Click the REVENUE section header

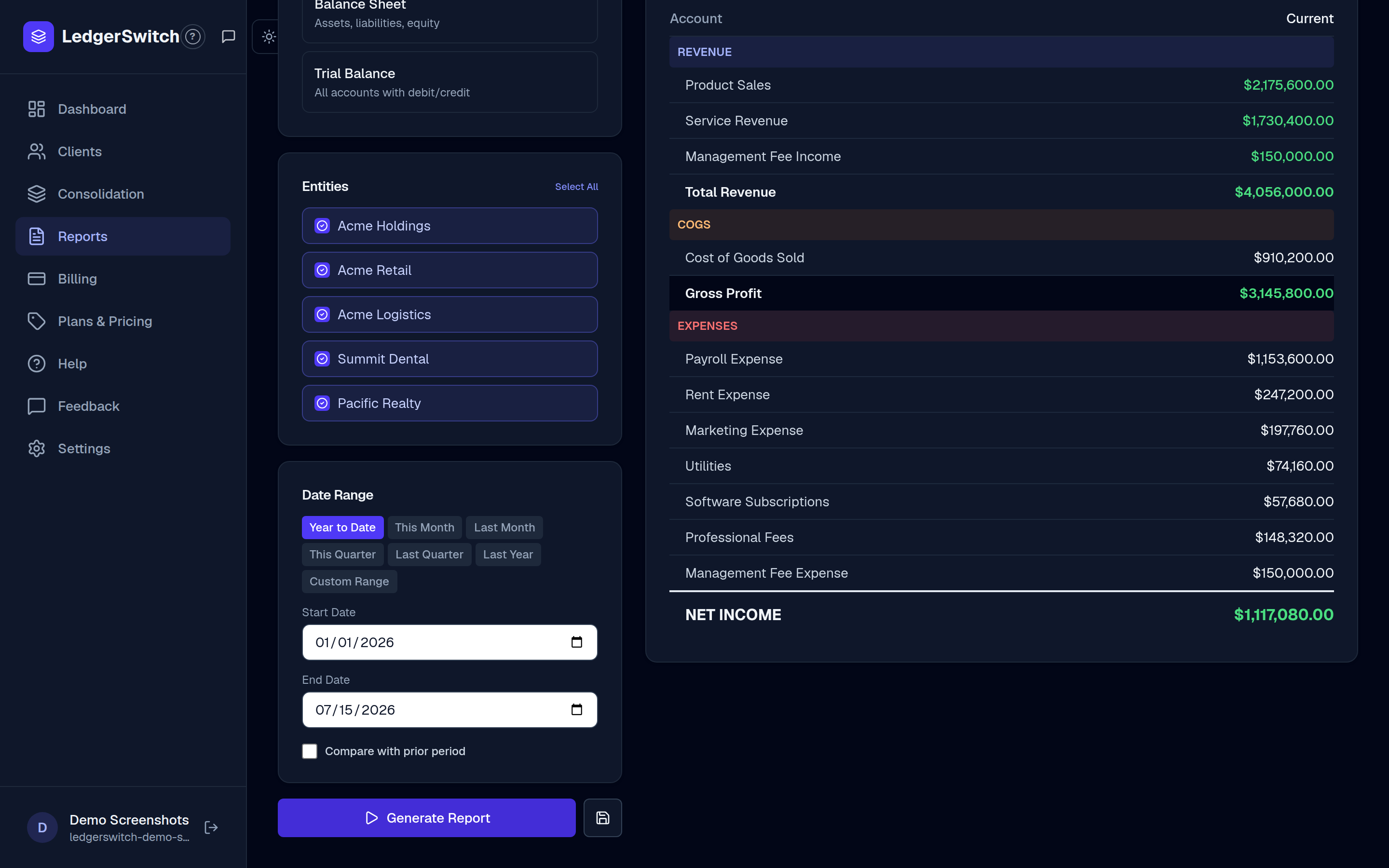click(1002, 52)
